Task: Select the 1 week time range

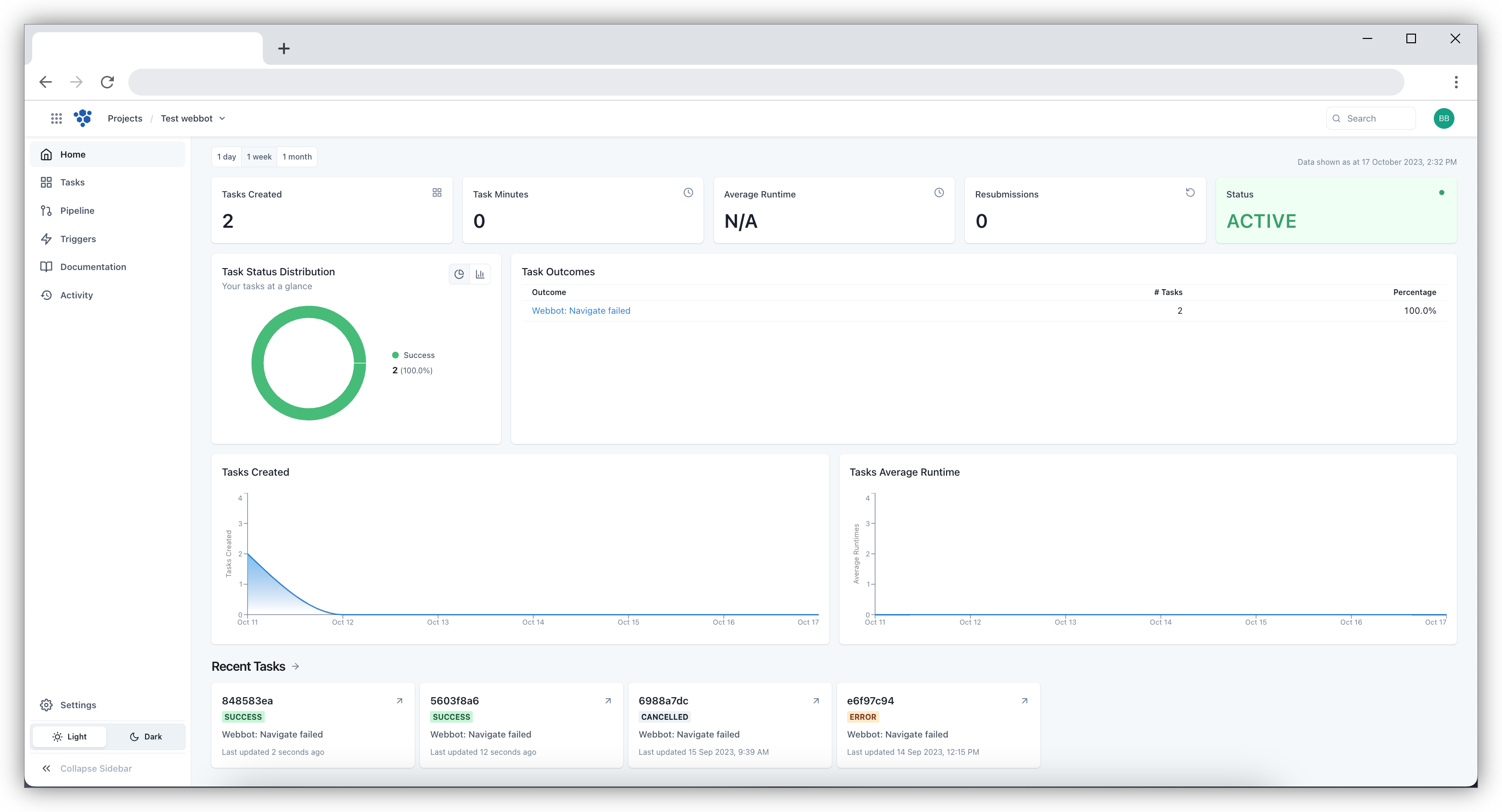Action: coord(259,157)
